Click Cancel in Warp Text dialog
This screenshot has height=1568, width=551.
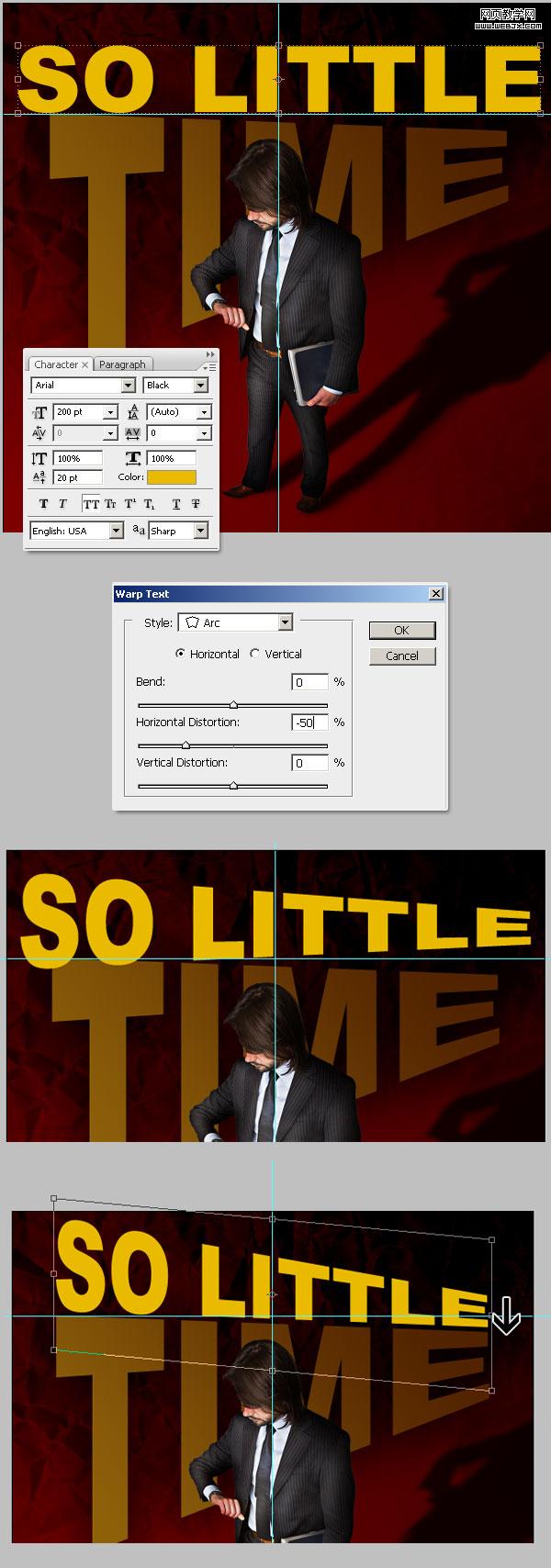pyautogui.click(x=402, y=655)
